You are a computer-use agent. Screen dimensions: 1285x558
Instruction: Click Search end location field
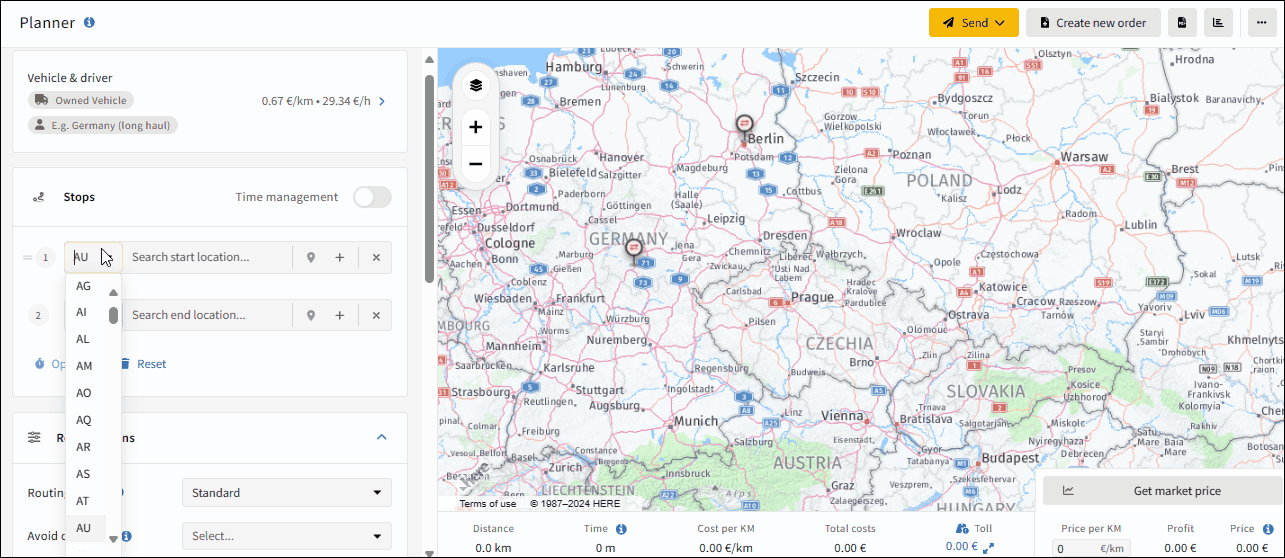click(x=208, y=315)
